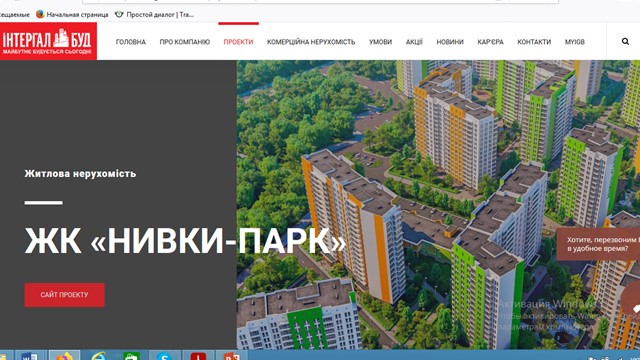Open the КОНТАКТИ page
Image resolution: width=640 pixels, height=360 pixels.
click(534, 42)
